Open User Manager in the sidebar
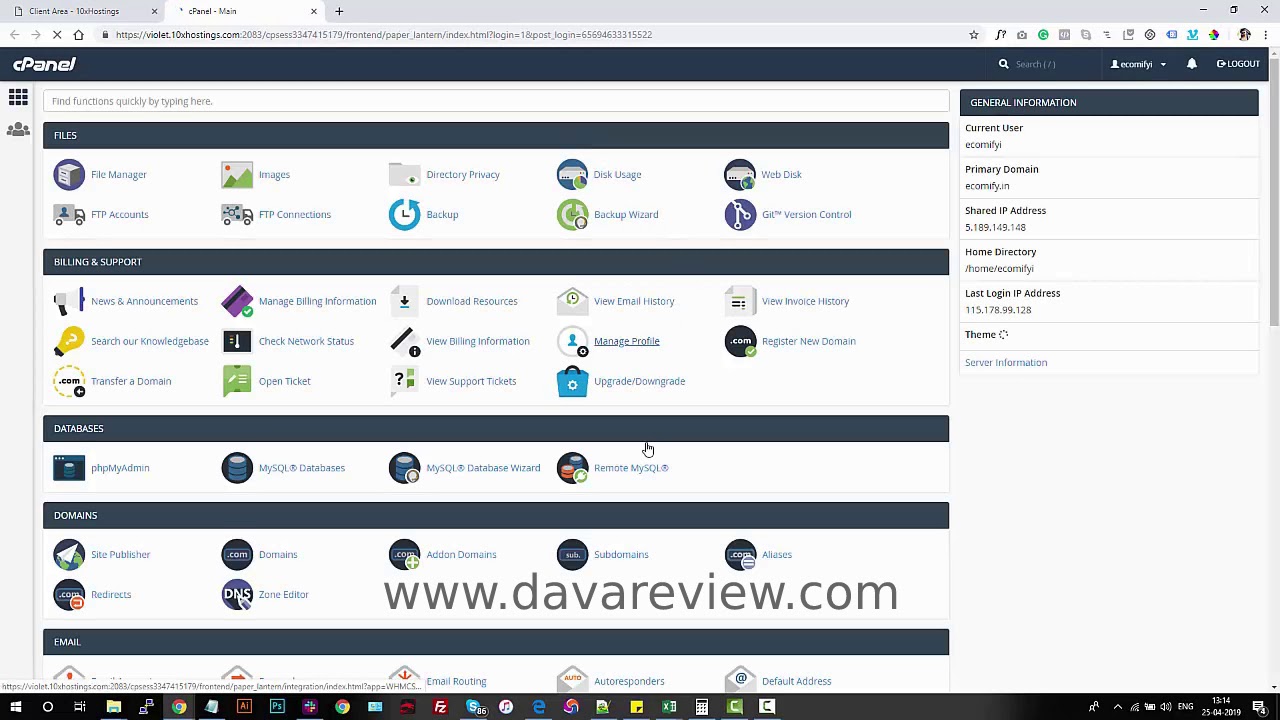Image resolution: width=1280 pixels, height=720 pixels. pyautogui.click(x=18, y=130)
